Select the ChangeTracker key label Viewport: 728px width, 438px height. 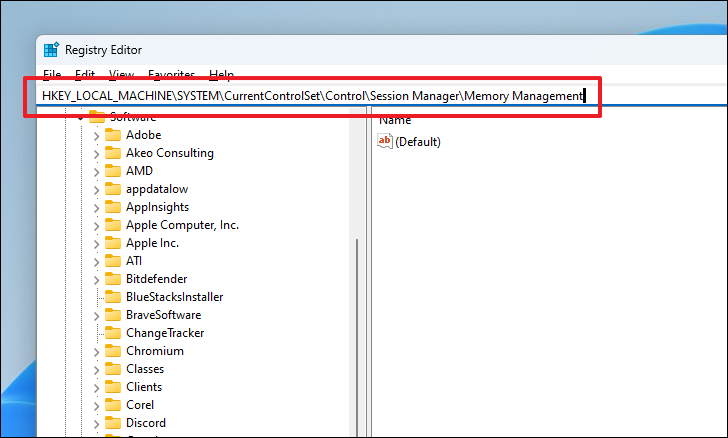(x=165, y=333)
